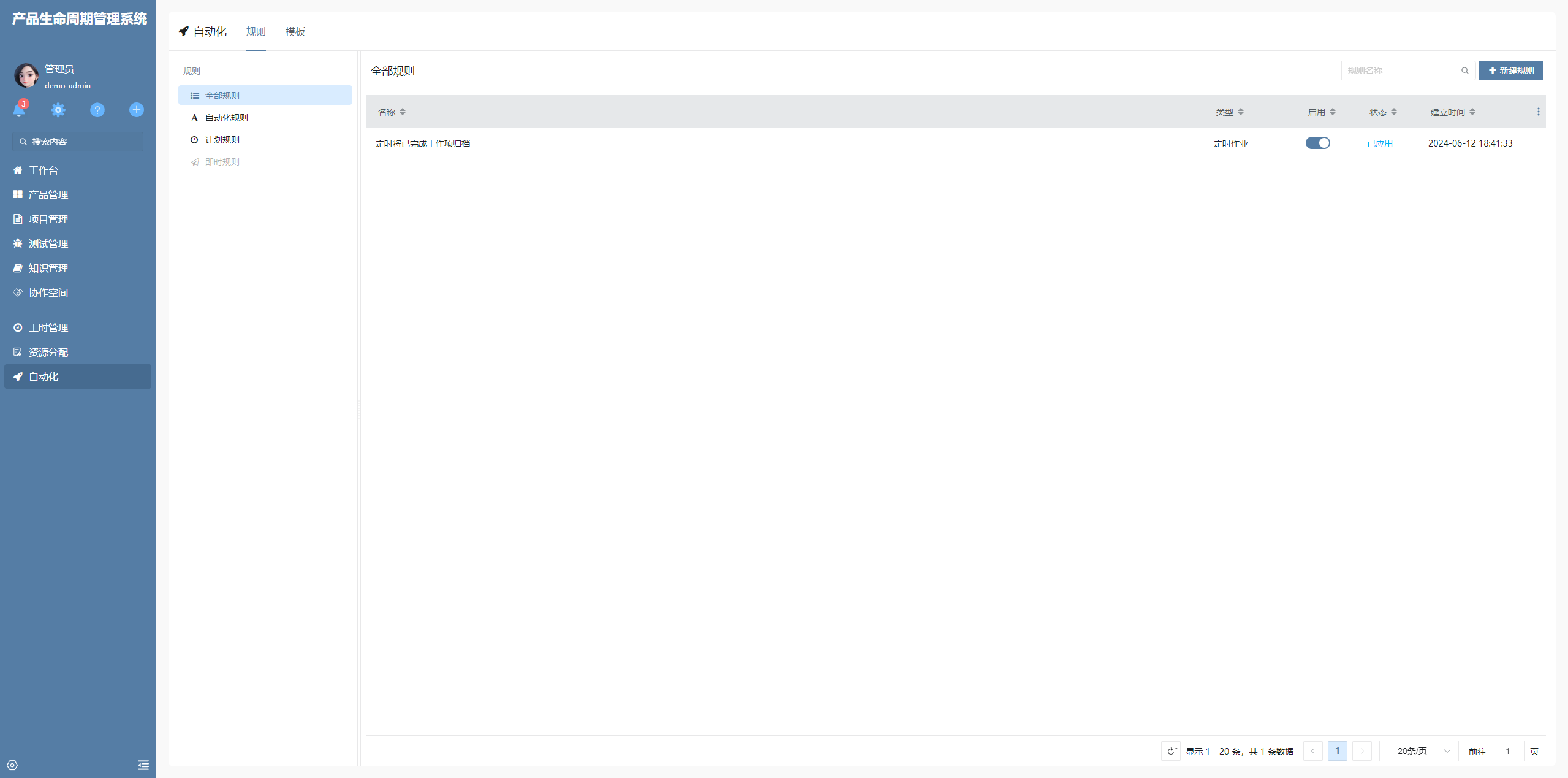Collapse the sidebar using the bottom menu icon

(x=143, y=765)
